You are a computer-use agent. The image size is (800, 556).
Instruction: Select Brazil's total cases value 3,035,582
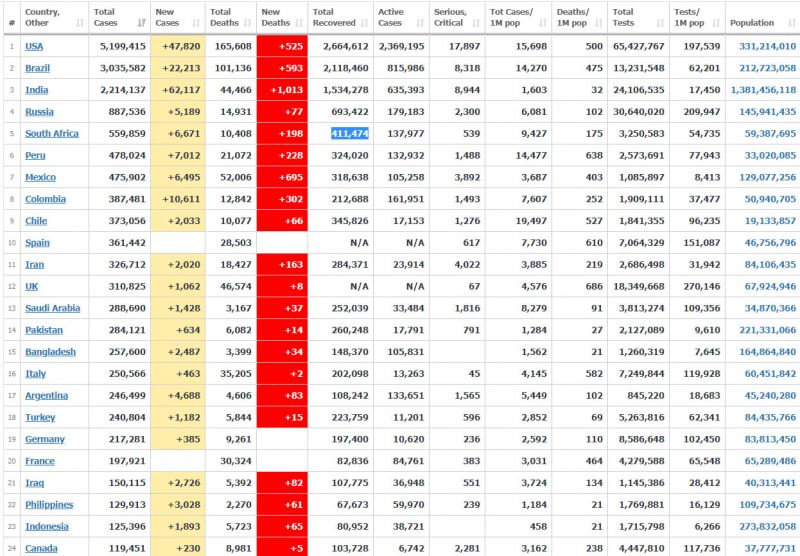click(123, 68)
